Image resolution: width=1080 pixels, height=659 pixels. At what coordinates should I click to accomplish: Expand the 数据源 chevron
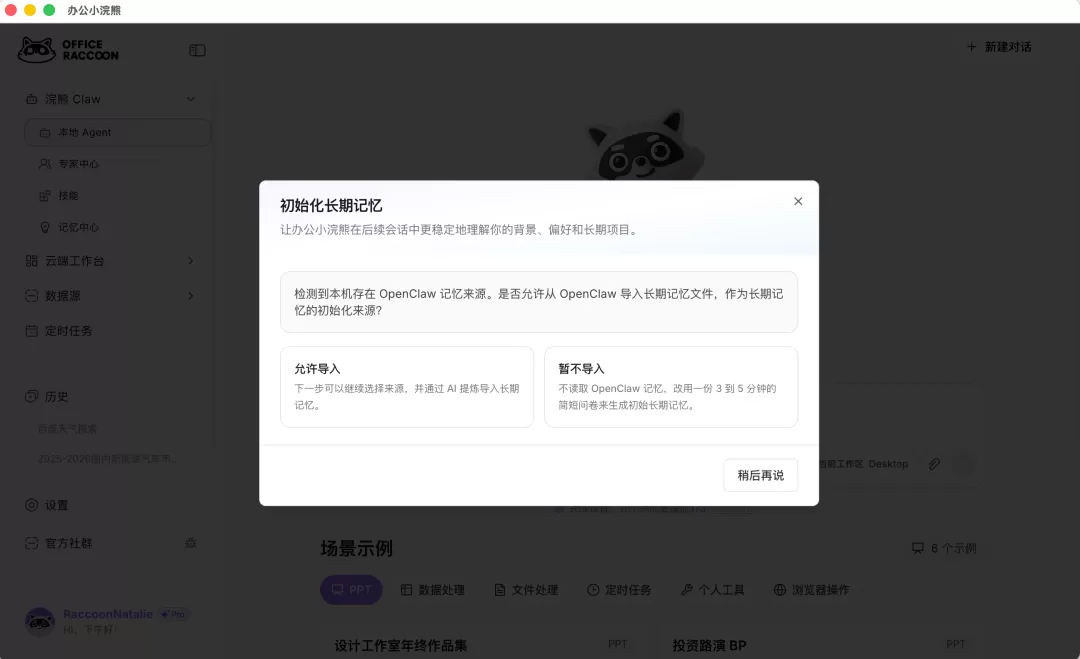pos(191,295)
